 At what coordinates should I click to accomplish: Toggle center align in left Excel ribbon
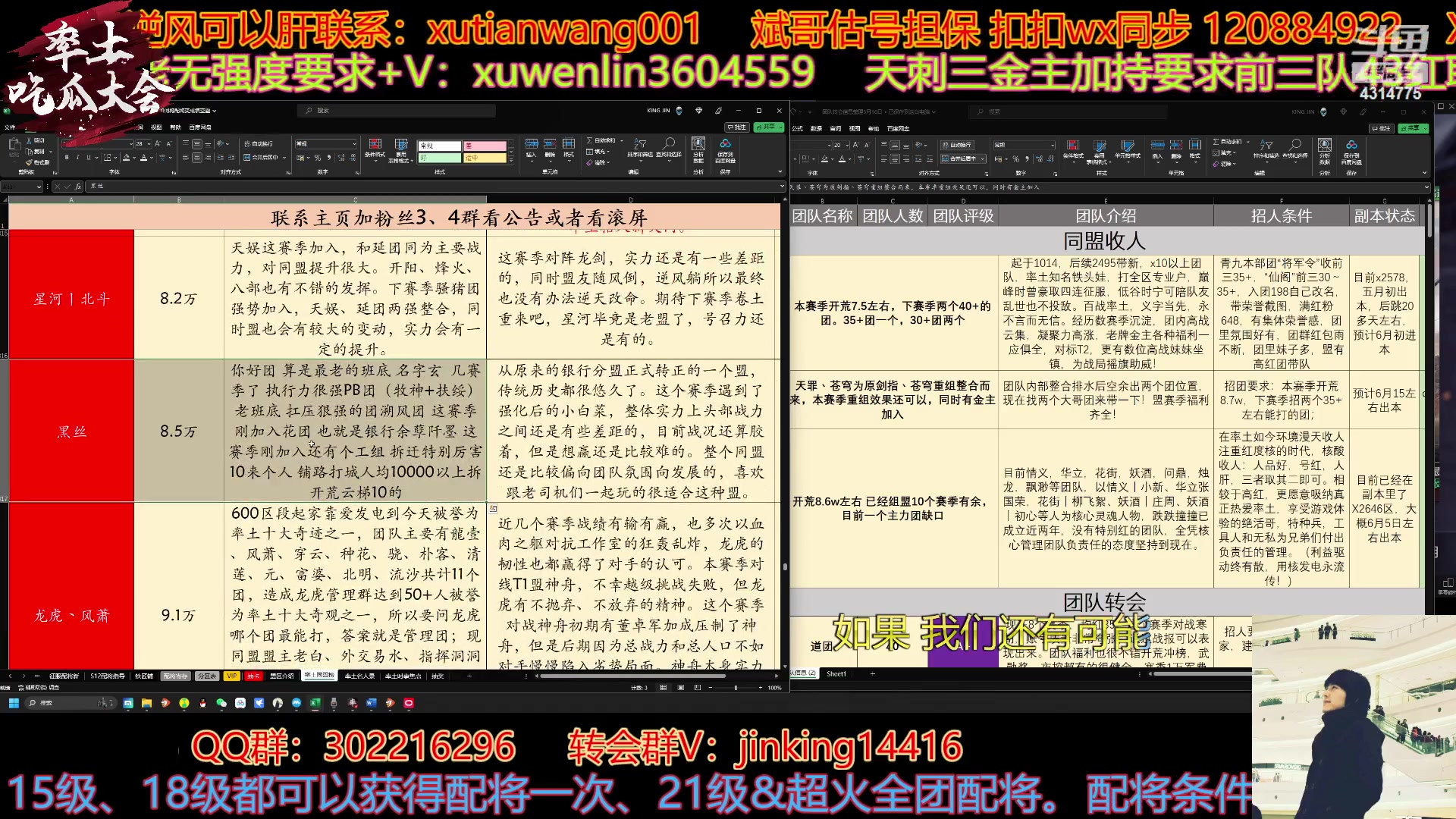196,157
